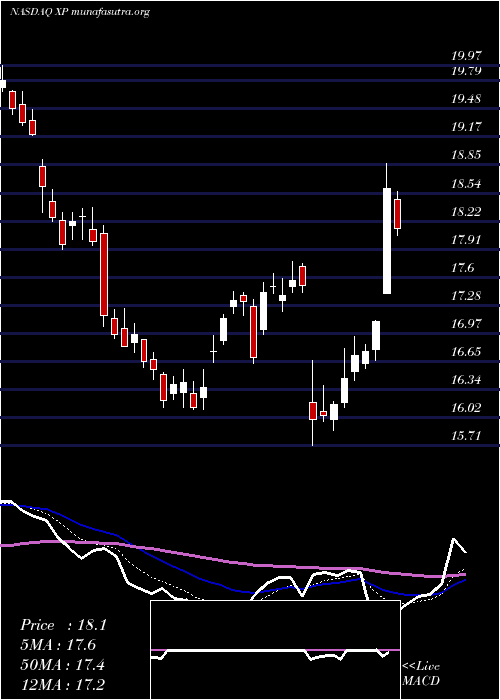Click the 50MA : 17.4 readout
The width and height of the screenshot is (500, 700).
pyautogui.click(x=63, y=664)
